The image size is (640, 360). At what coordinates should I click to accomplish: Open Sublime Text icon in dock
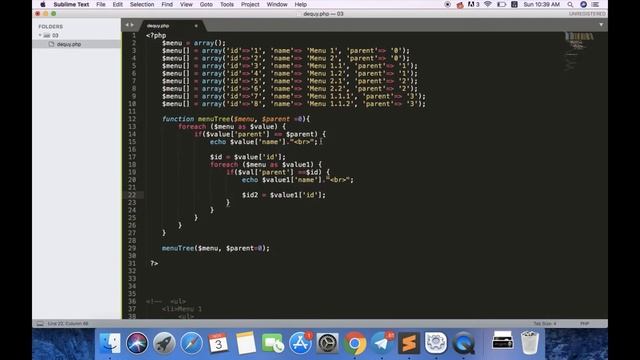click(x=409, y=343)
